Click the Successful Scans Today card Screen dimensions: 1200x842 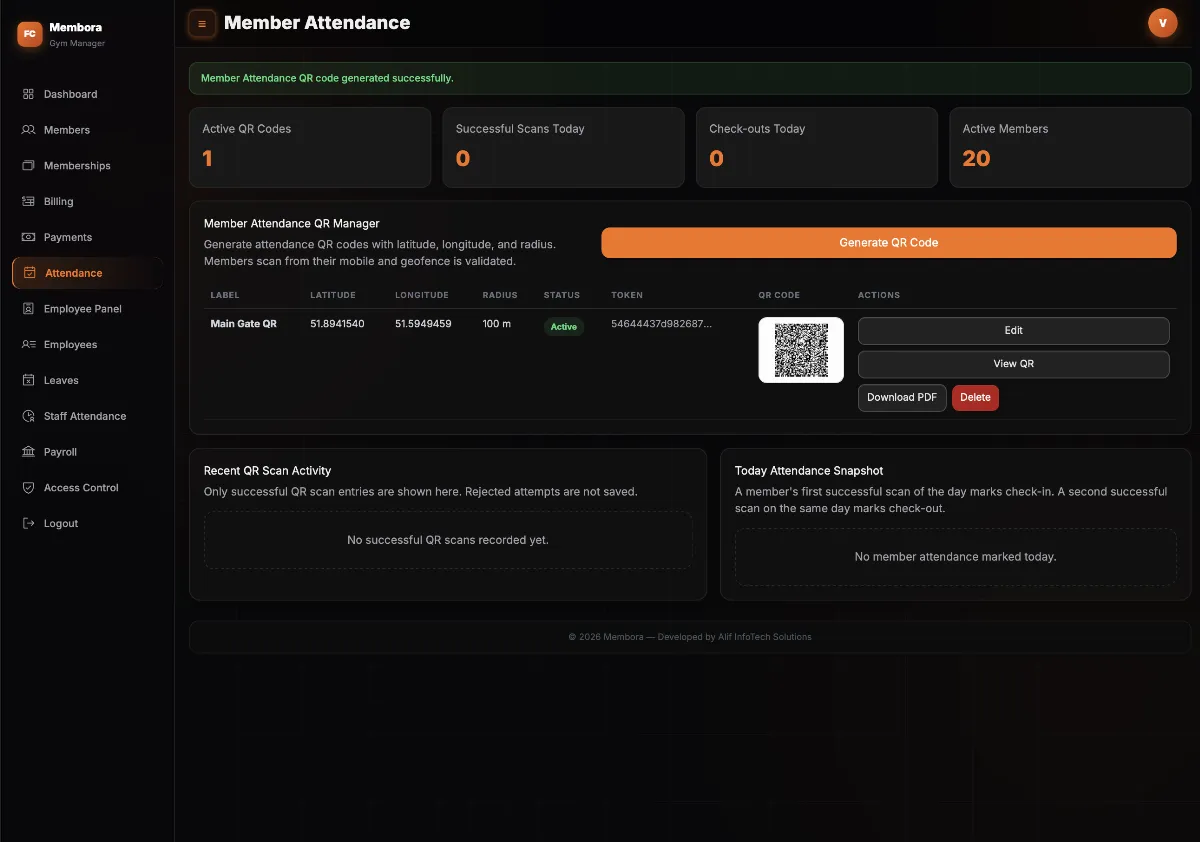pos(563,147)
